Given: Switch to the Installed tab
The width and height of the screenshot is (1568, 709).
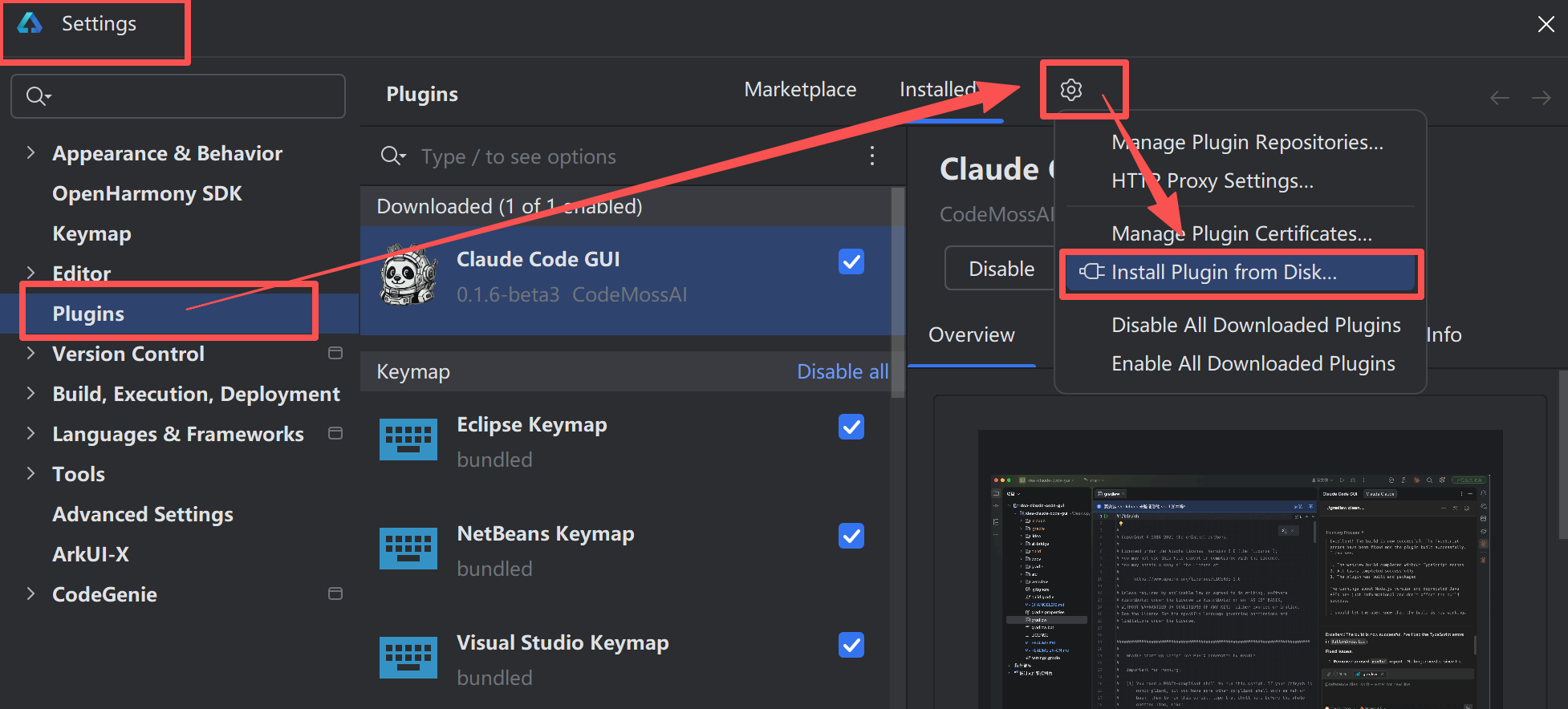Looking at the screenshot, I should pyautogui.click(x=938, y=89).
